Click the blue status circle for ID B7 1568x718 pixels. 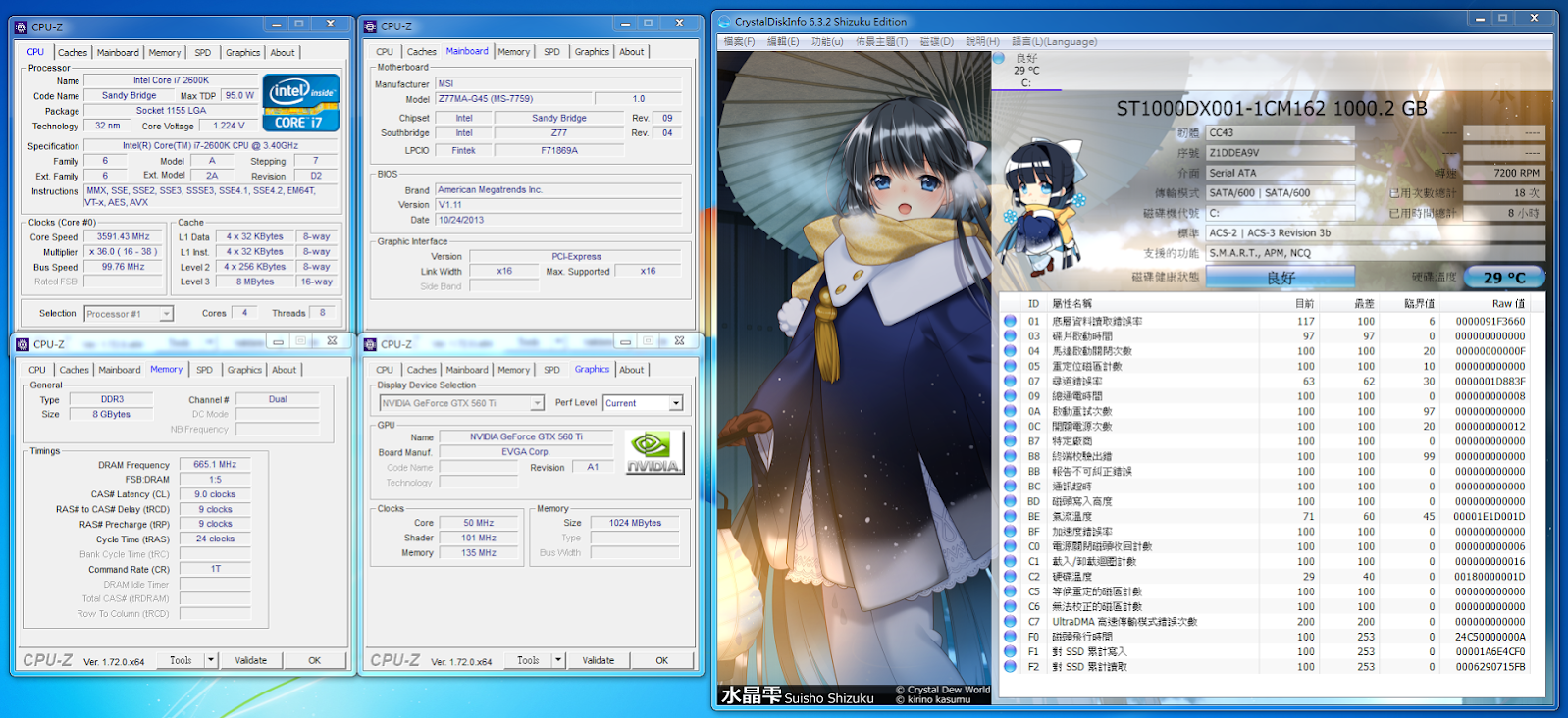[1010, 441]
